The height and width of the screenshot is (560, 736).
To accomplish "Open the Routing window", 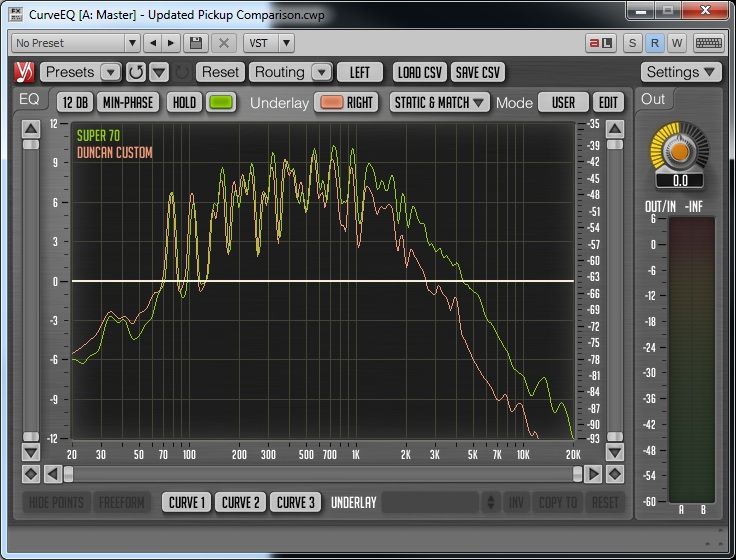I will click(x=280, y=72).
